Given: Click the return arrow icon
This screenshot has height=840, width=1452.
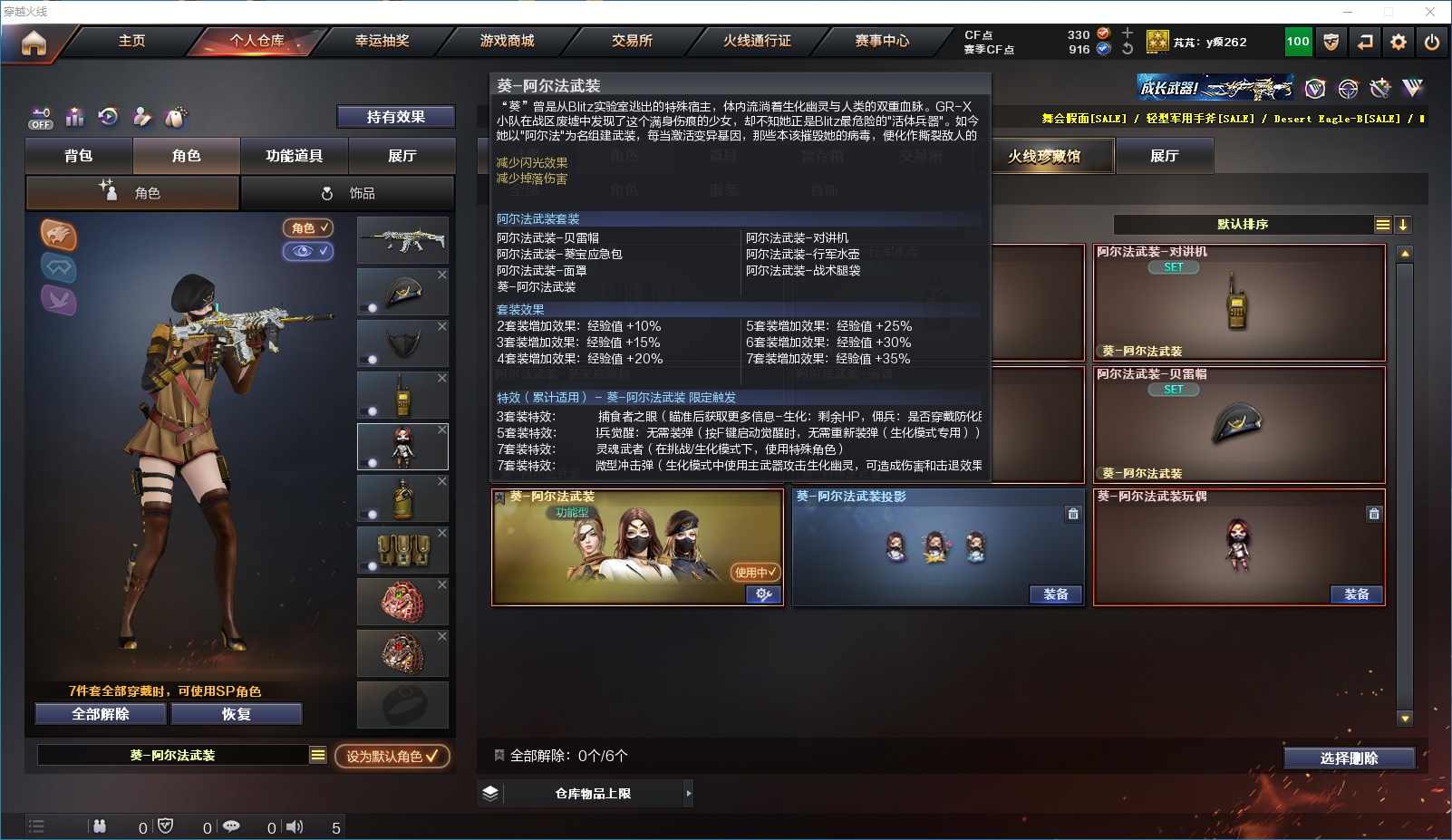Looking at the screenshot, I should tap(1365, 42).
